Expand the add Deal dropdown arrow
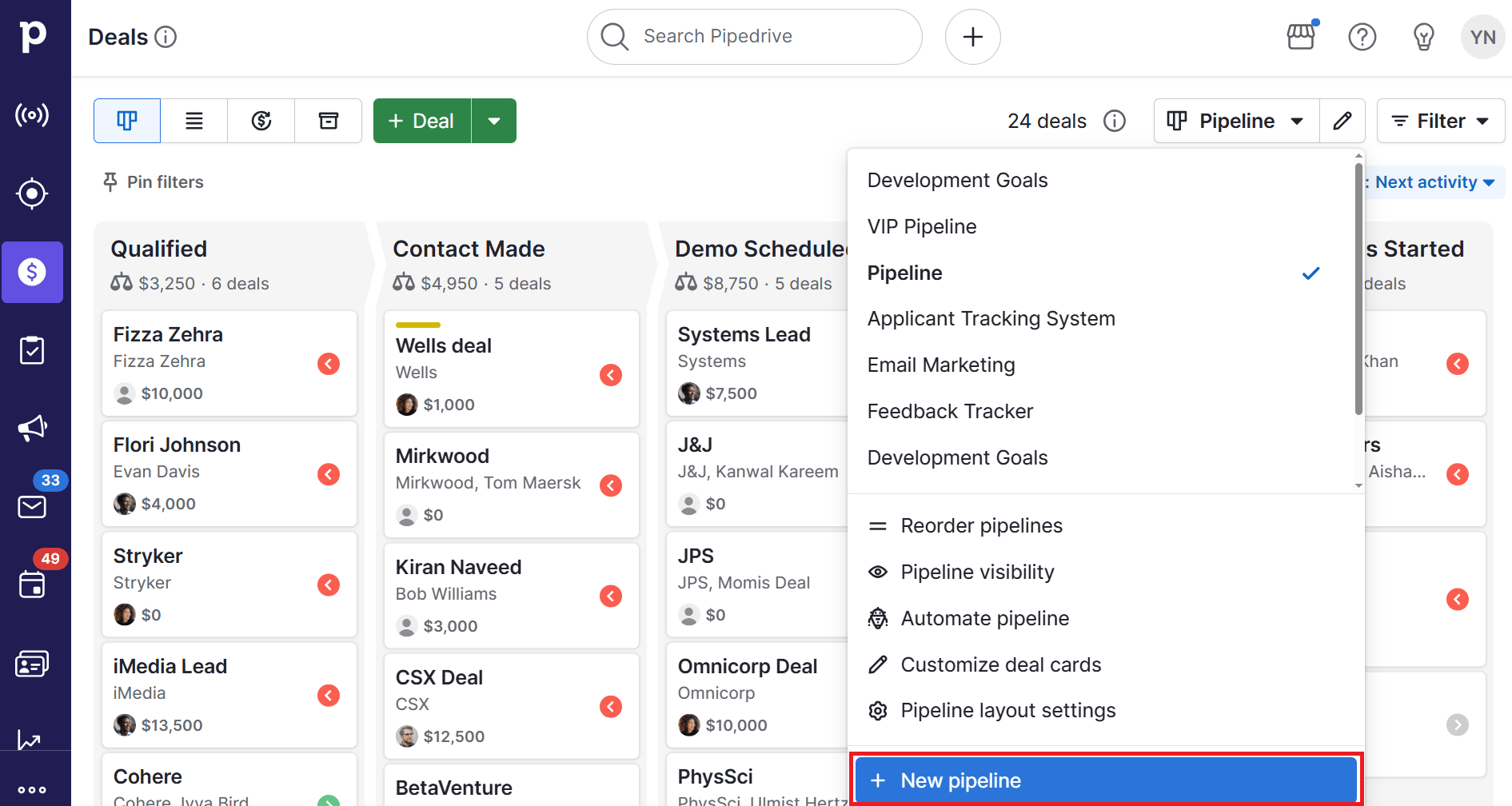 pyautogui.click(x=494, y=121)
